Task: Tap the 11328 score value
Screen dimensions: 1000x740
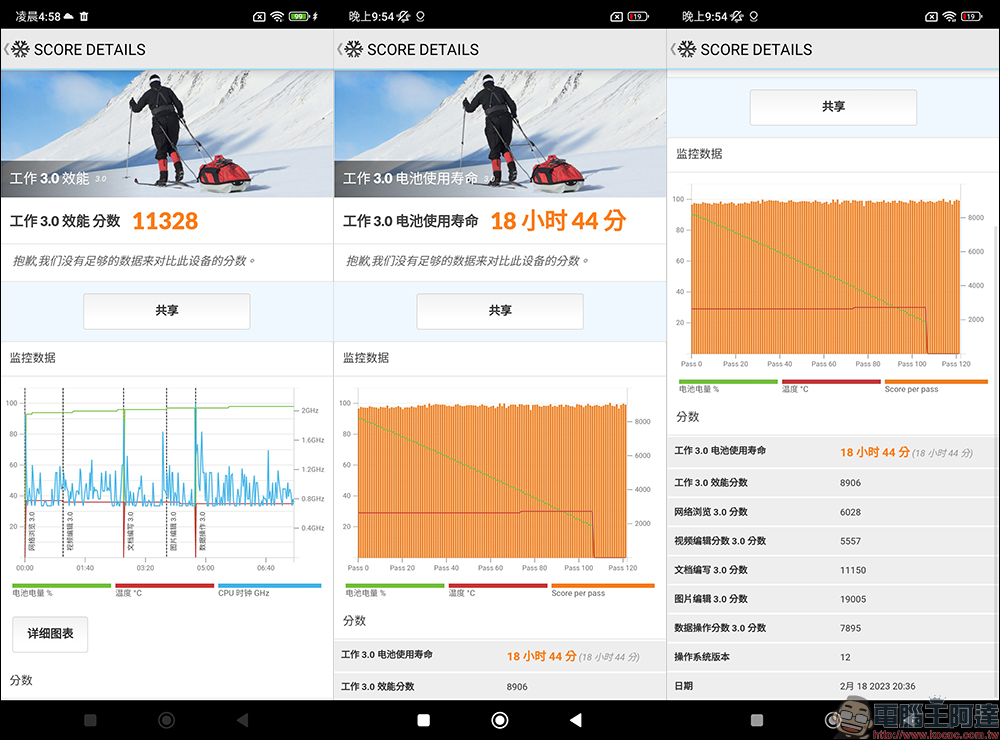Action: (x=165, y=221)
